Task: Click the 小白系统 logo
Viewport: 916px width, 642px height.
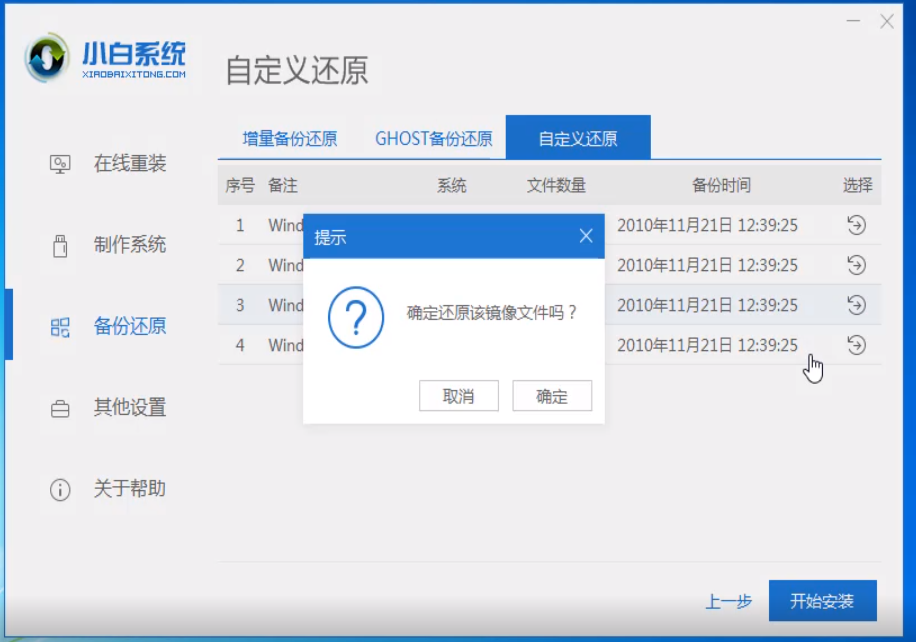Action: (x=106, y=61)
